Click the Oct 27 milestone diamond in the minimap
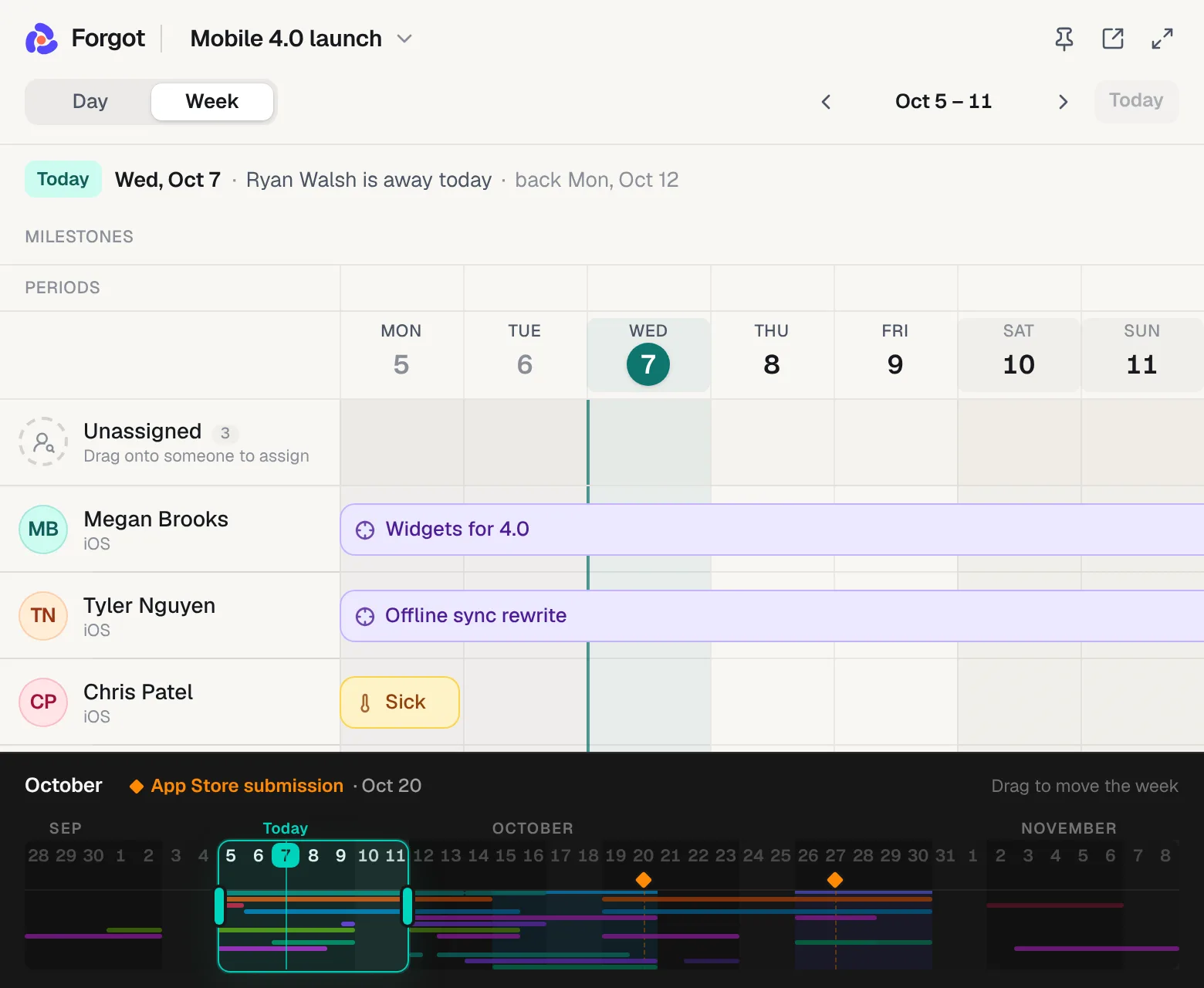 (835, 880)
